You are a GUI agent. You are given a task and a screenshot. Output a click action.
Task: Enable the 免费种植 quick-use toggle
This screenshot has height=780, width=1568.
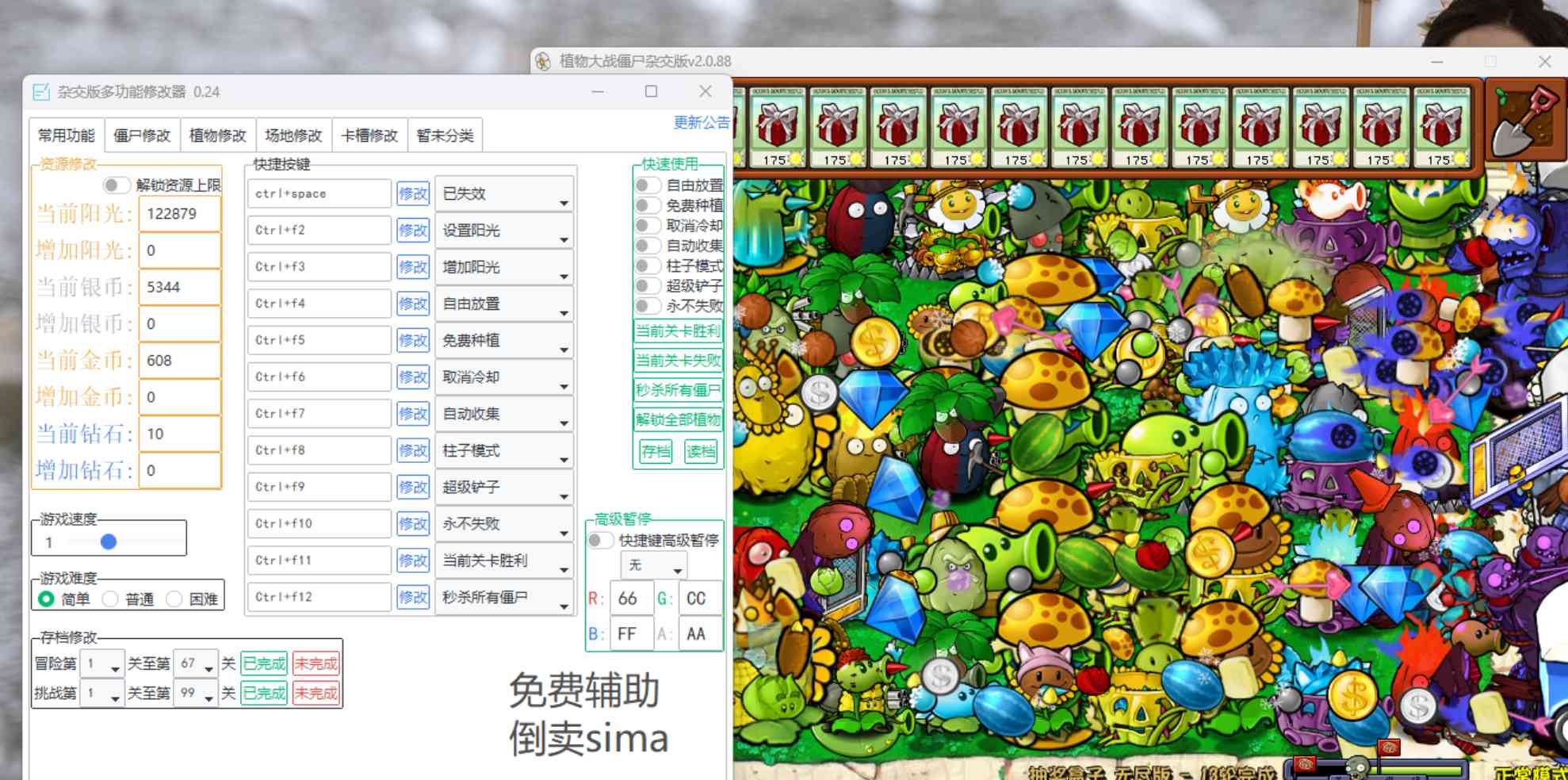click(648, 205)
